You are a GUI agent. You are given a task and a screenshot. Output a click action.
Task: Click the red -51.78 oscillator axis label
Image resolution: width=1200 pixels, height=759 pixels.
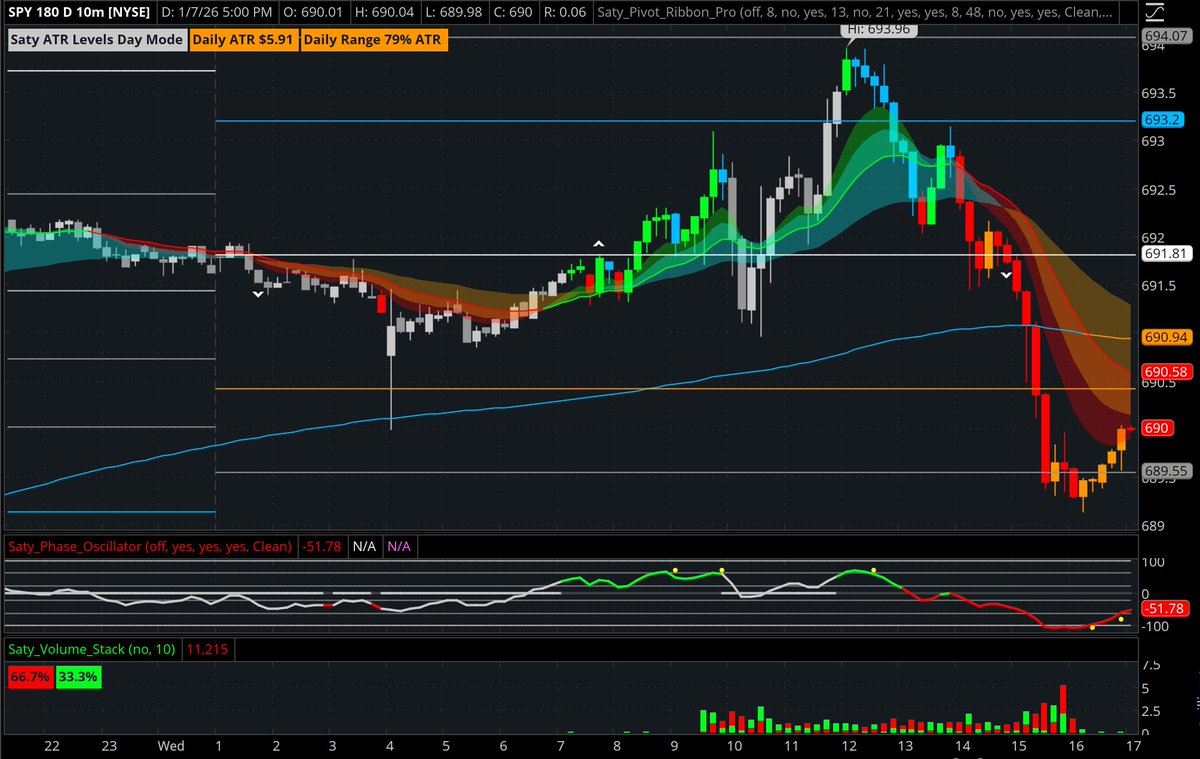click(1165, 608)
